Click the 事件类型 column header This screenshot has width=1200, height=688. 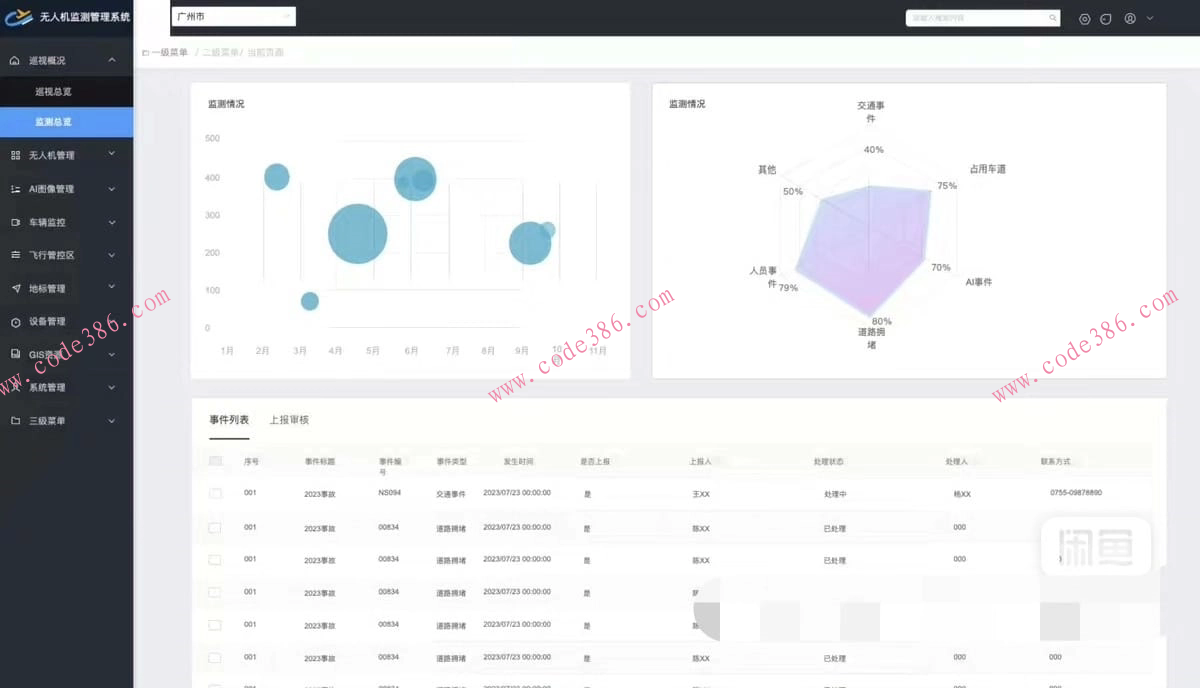(x=451, y=462)
